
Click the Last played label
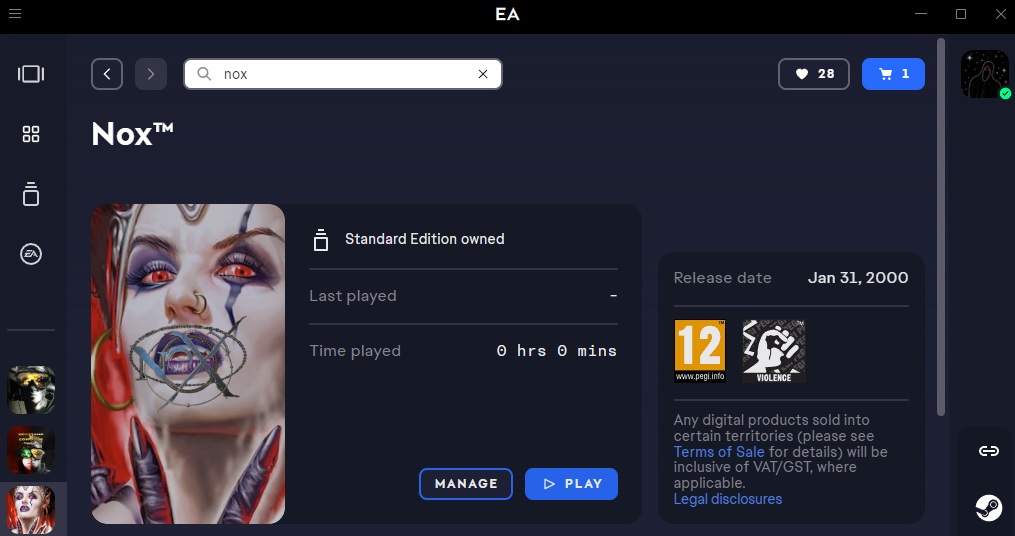[x=353, y=296]
